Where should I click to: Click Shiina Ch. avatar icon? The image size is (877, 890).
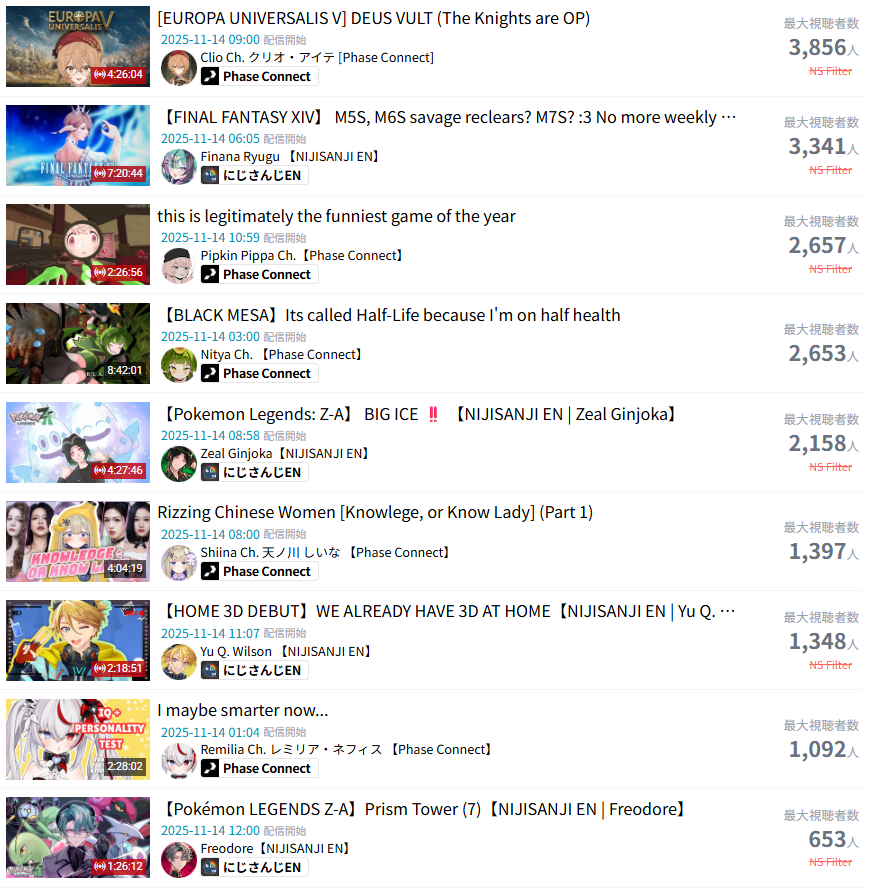179,563
